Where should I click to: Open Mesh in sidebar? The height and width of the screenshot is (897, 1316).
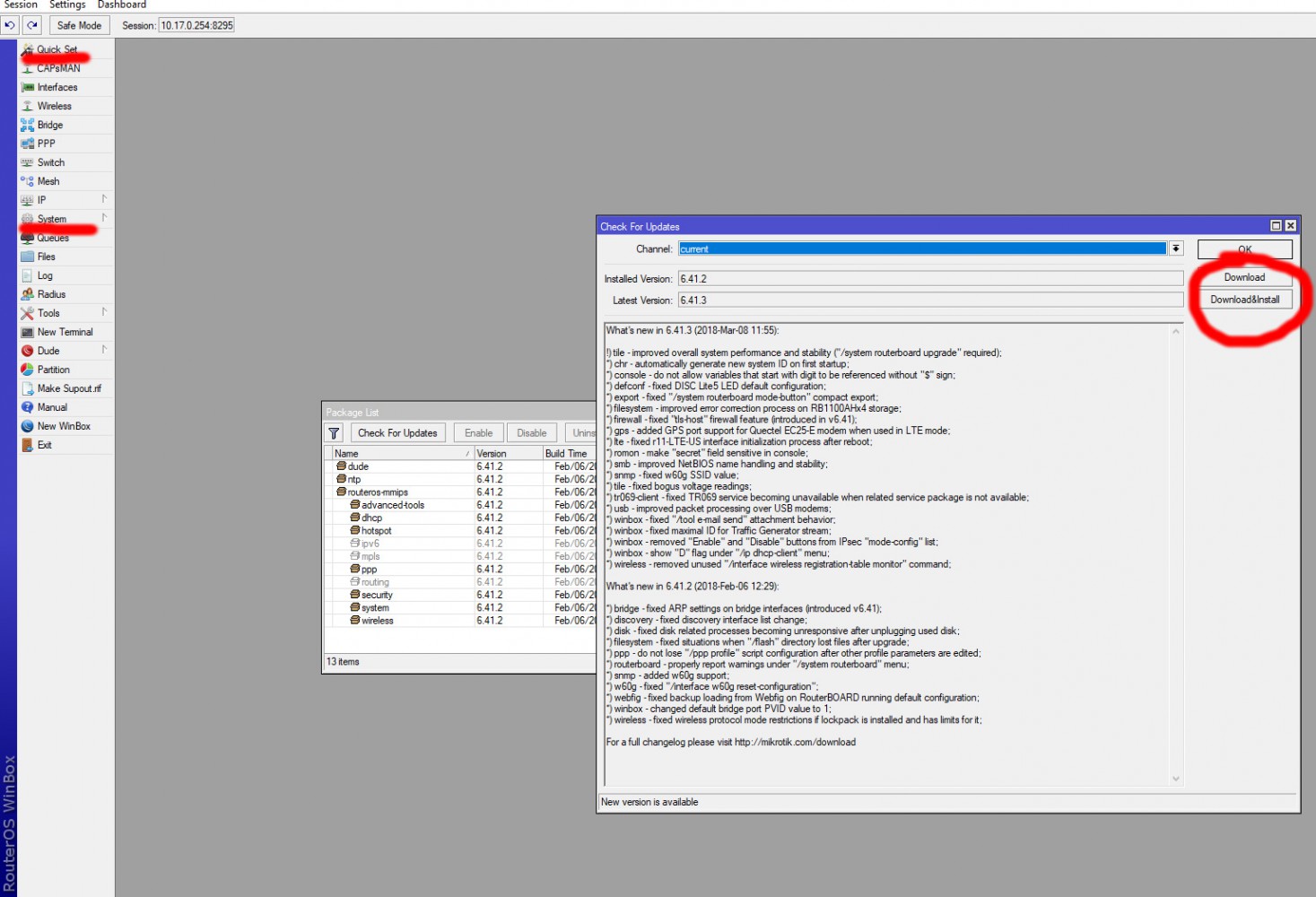click(x=48, y=181)
